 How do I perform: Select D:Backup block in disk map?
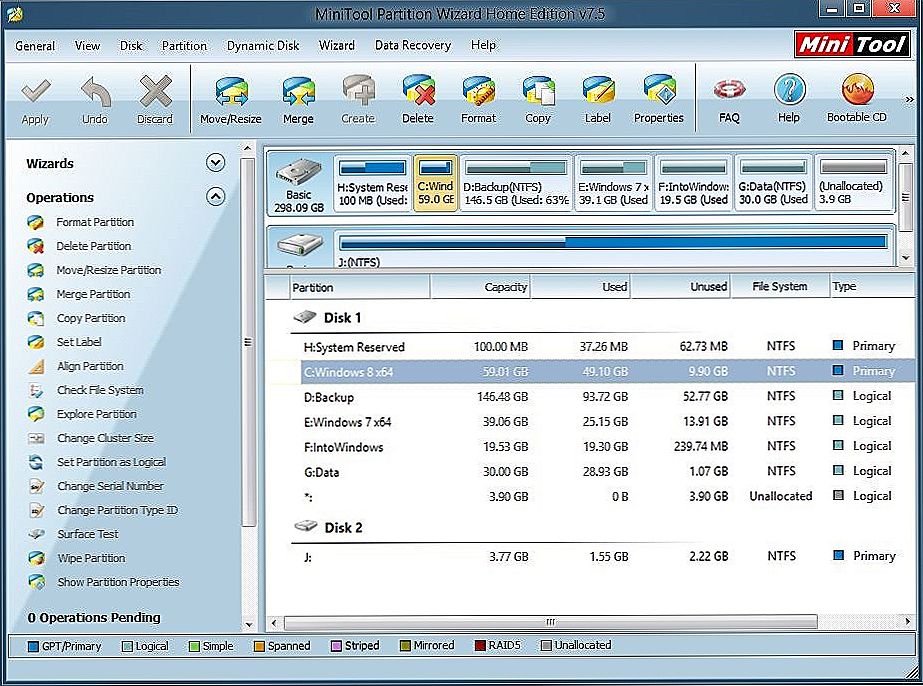point(515,183)
